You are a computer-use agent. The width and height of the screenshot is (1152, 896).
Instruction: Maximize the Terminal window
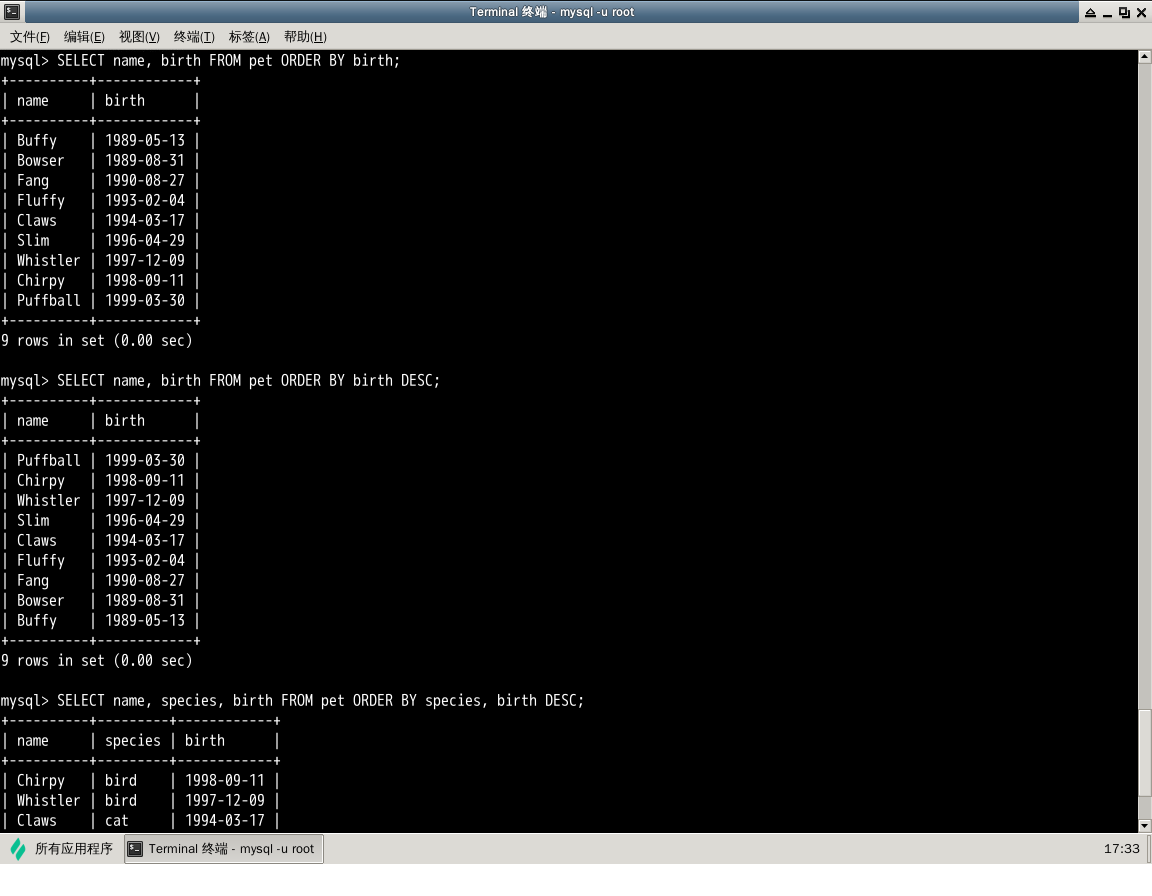point(1124,12)
